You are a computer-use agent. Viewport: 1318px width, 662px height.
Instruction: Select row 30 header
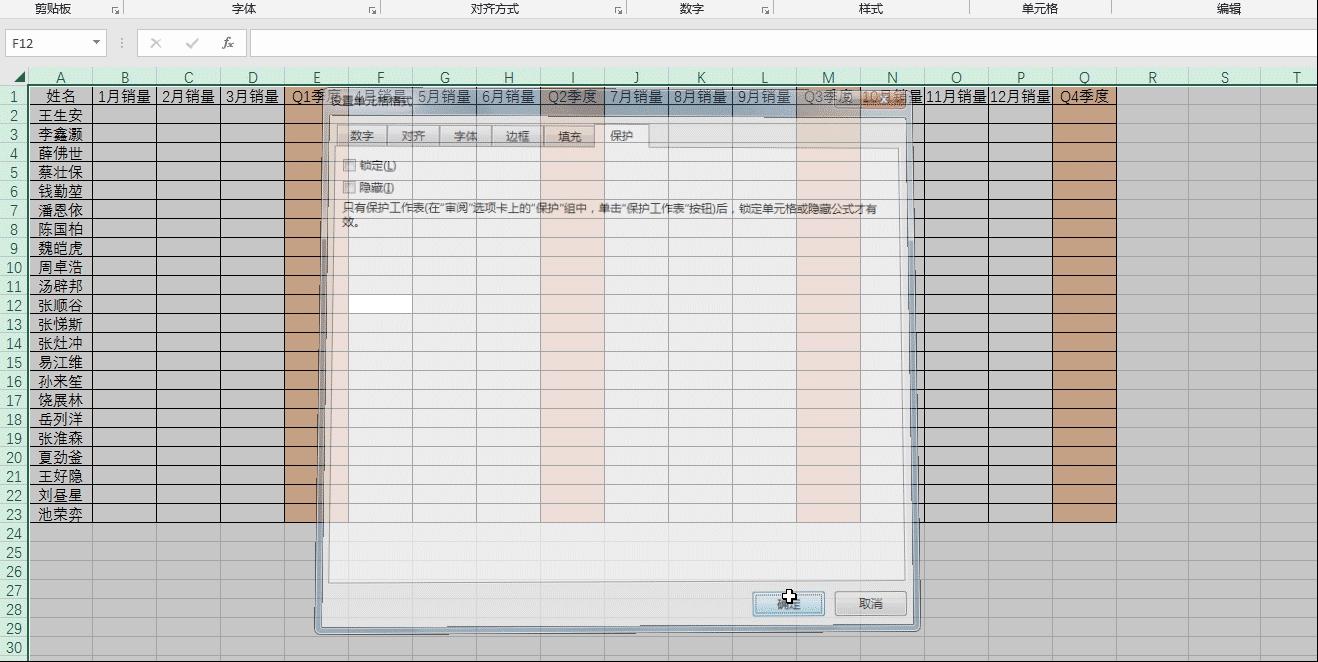[x=15, y=647]
